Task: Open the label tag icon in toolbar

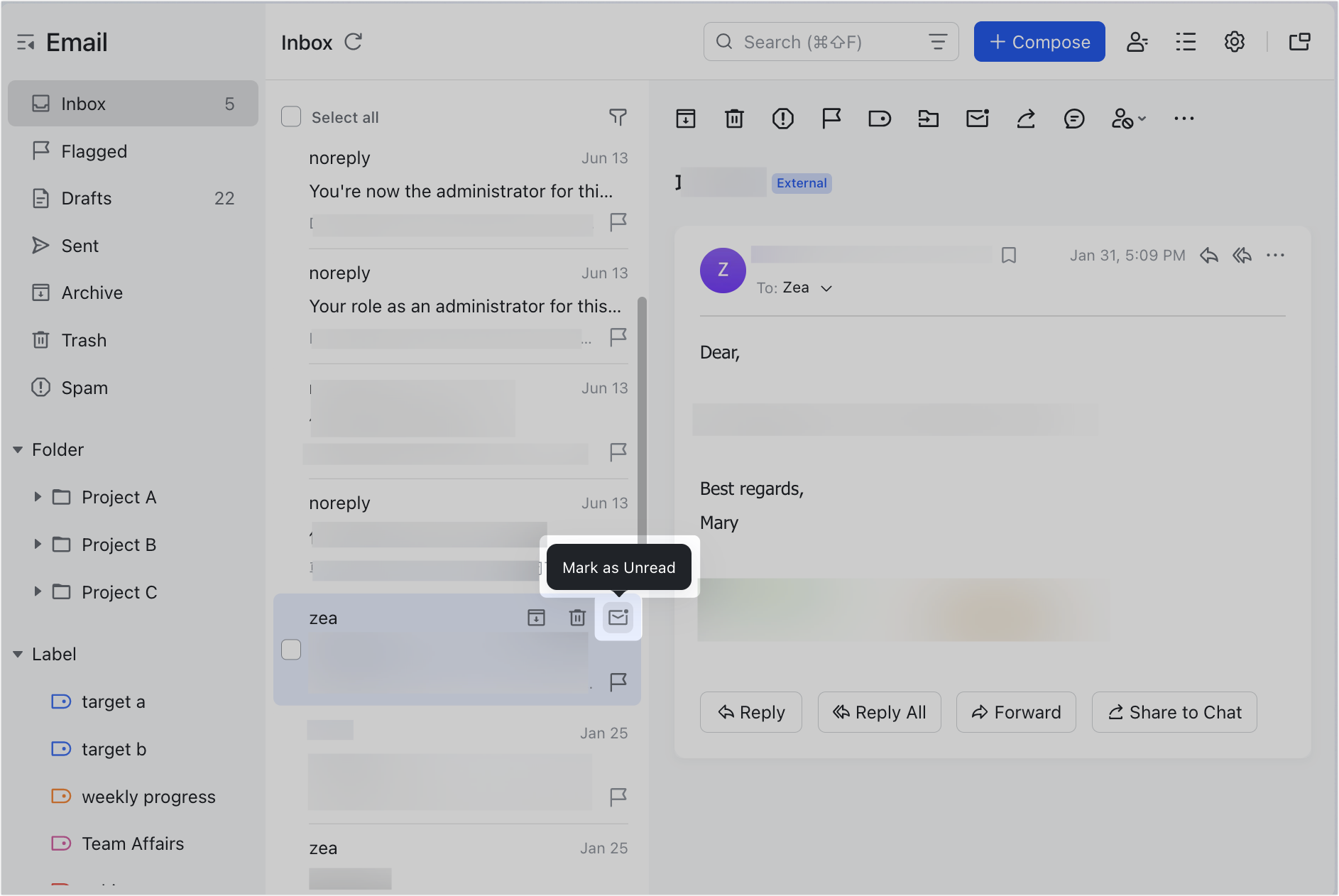Action: [x=880, y=119]
